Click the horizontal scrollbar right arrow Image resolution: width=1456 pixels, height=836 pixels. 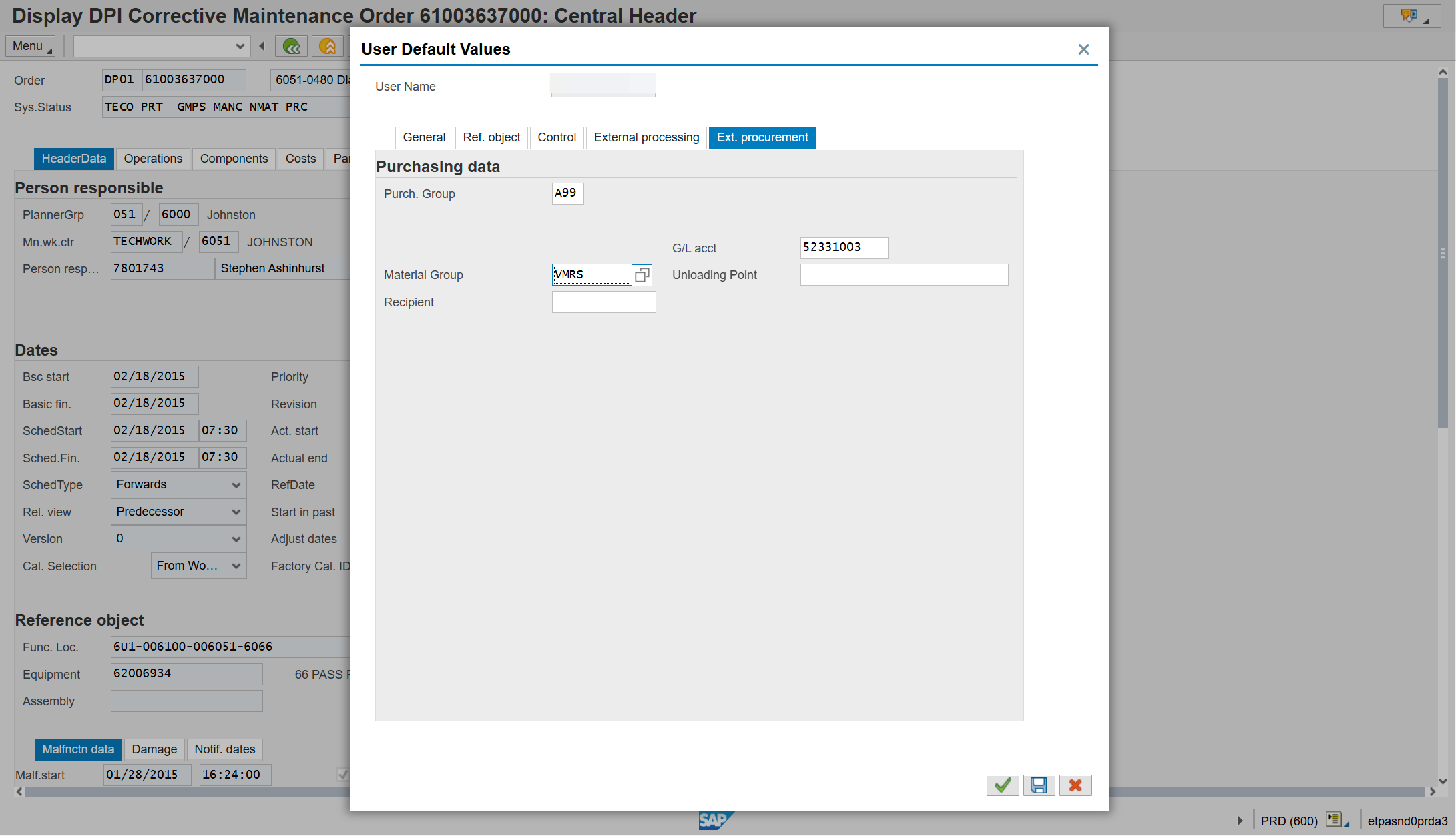tap(1431, 791)
